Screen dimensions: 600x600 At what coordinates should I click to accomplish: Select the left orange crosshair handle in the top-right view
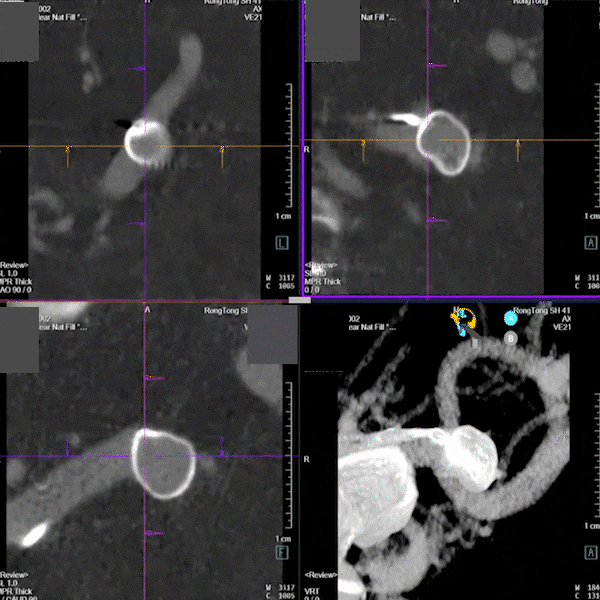[364, 150]
